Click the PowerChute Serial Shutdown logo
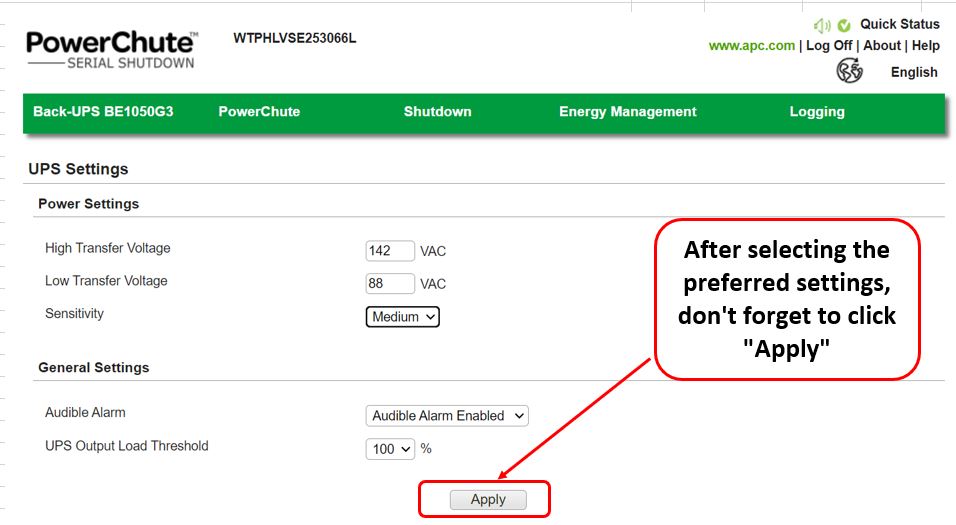 112,49
